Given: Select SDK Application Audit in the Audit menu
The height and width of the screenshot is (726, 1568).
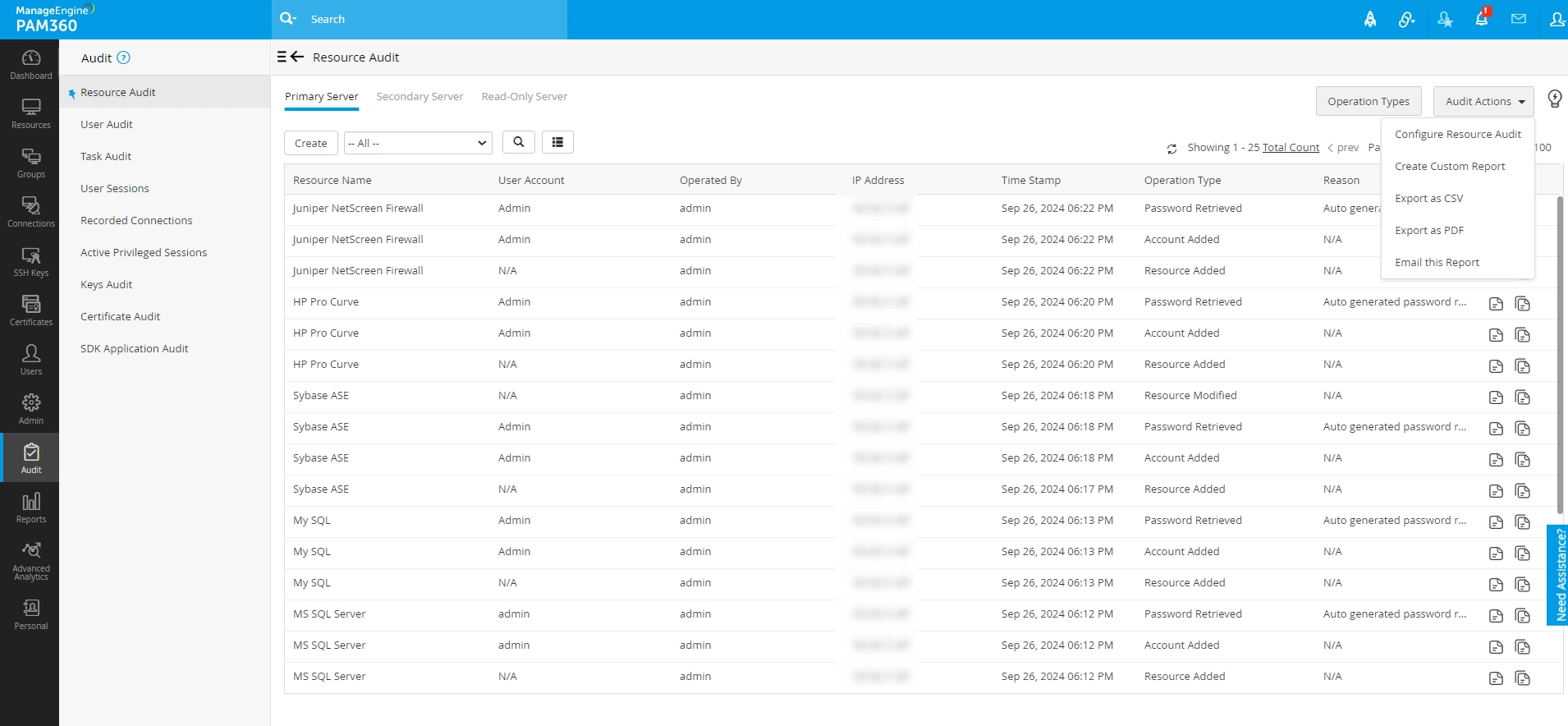Looking at the screenshot, I should click(x=164, y=348).
